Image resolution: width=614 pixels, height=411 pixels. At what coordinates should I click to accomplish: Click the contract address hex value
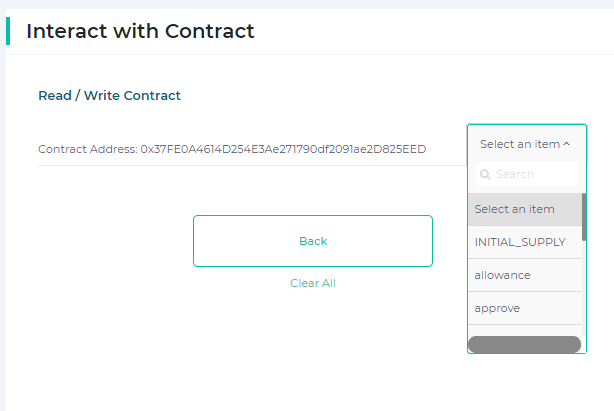click(283, 149)
